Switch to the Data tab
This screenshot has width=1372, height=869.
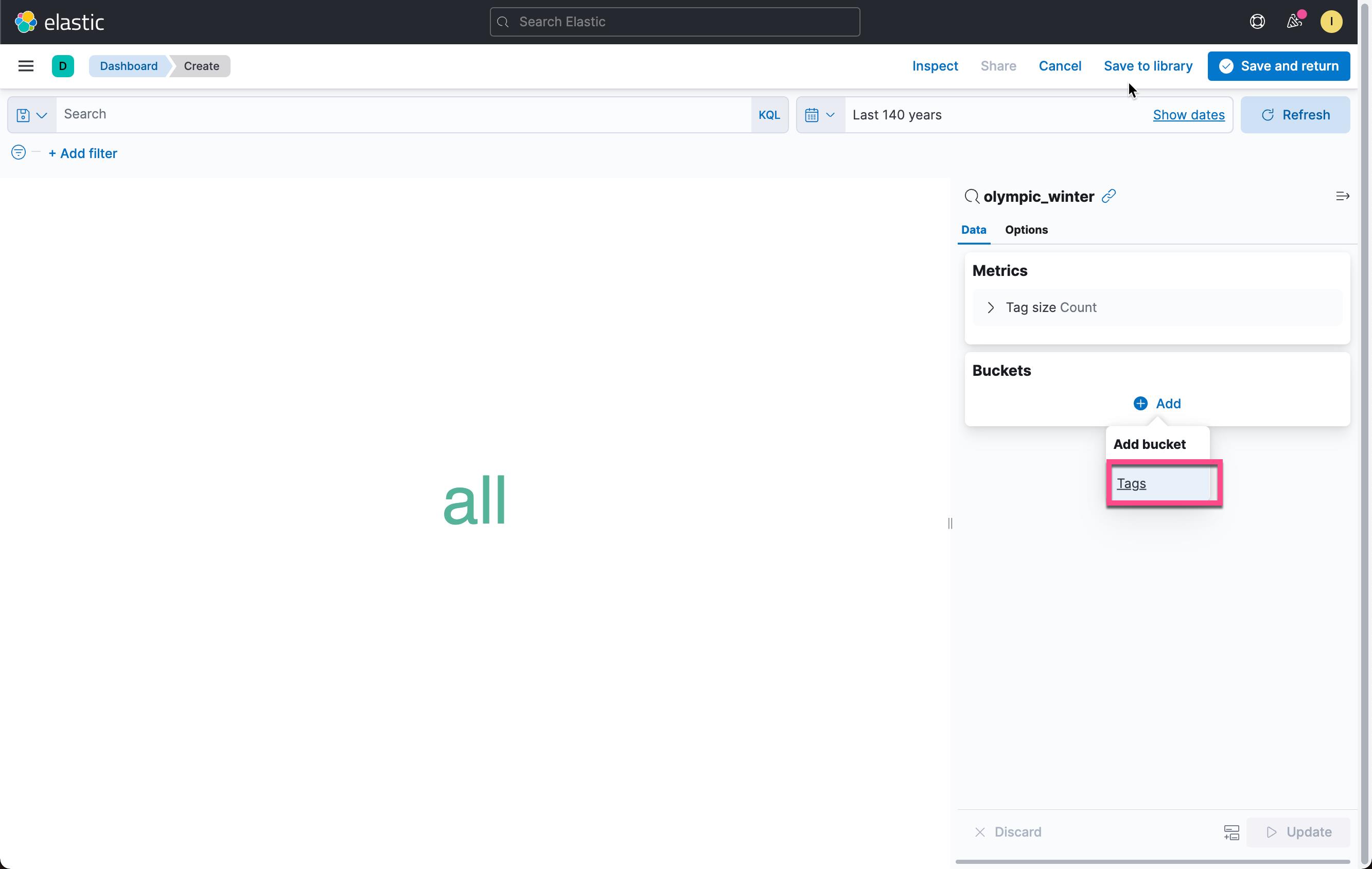click(973, 230)
